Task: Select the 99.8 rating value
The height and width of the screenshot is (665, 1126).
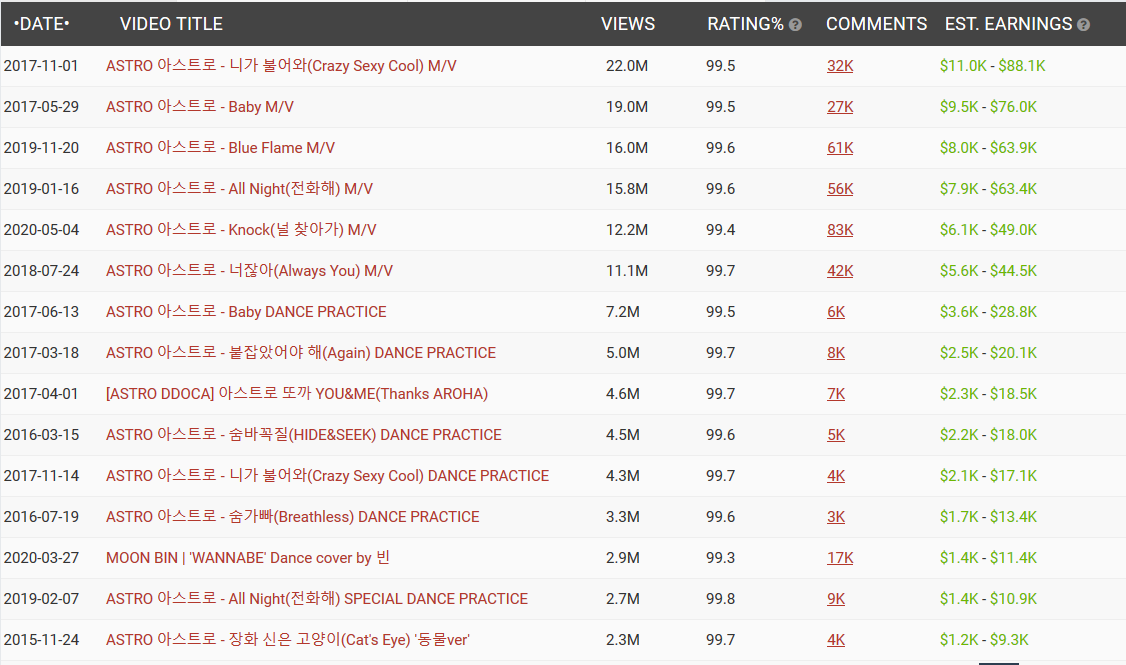Action: coord(720,597)
